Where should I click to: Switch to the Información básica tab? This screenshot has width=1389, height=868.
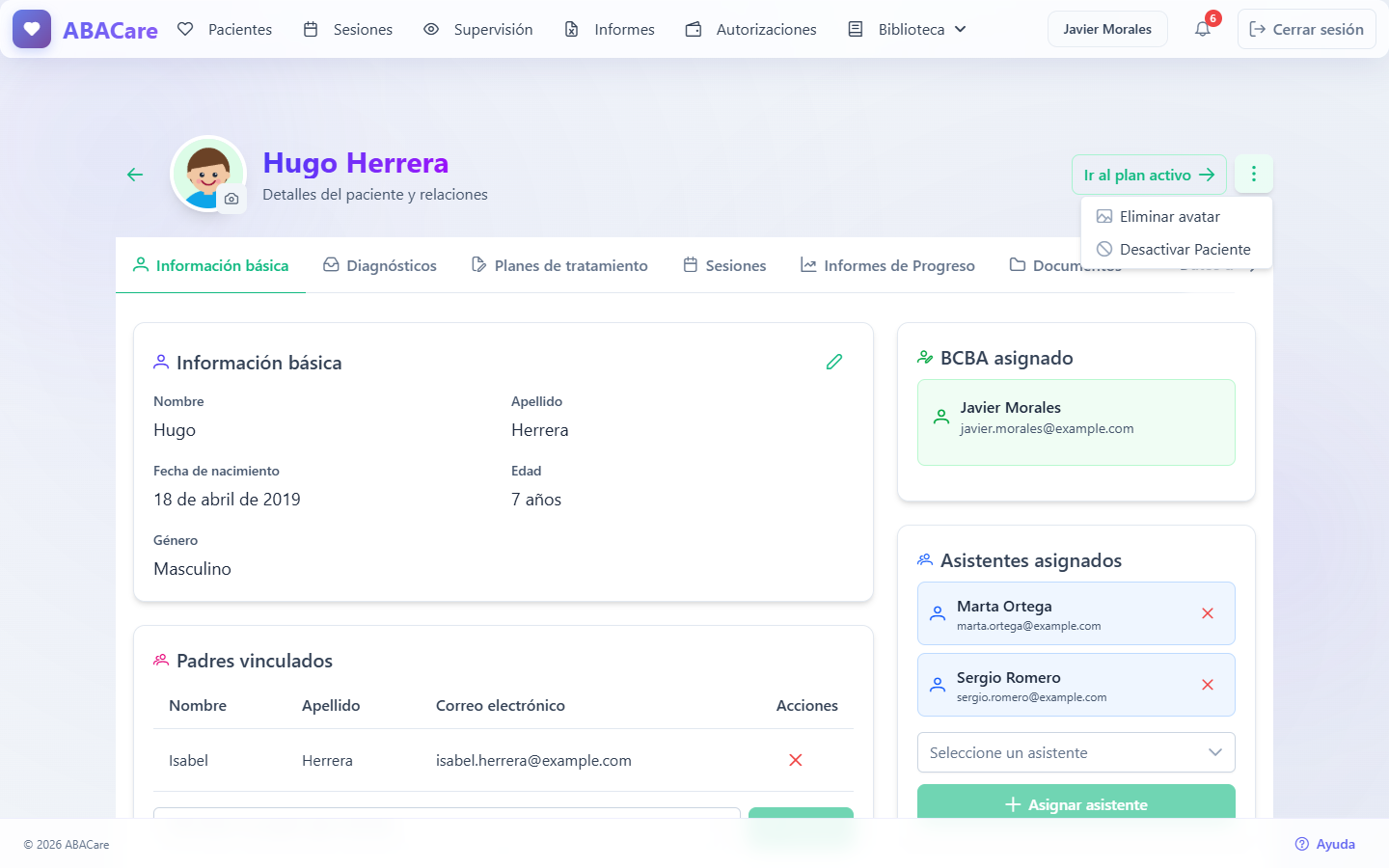[211, 265]
